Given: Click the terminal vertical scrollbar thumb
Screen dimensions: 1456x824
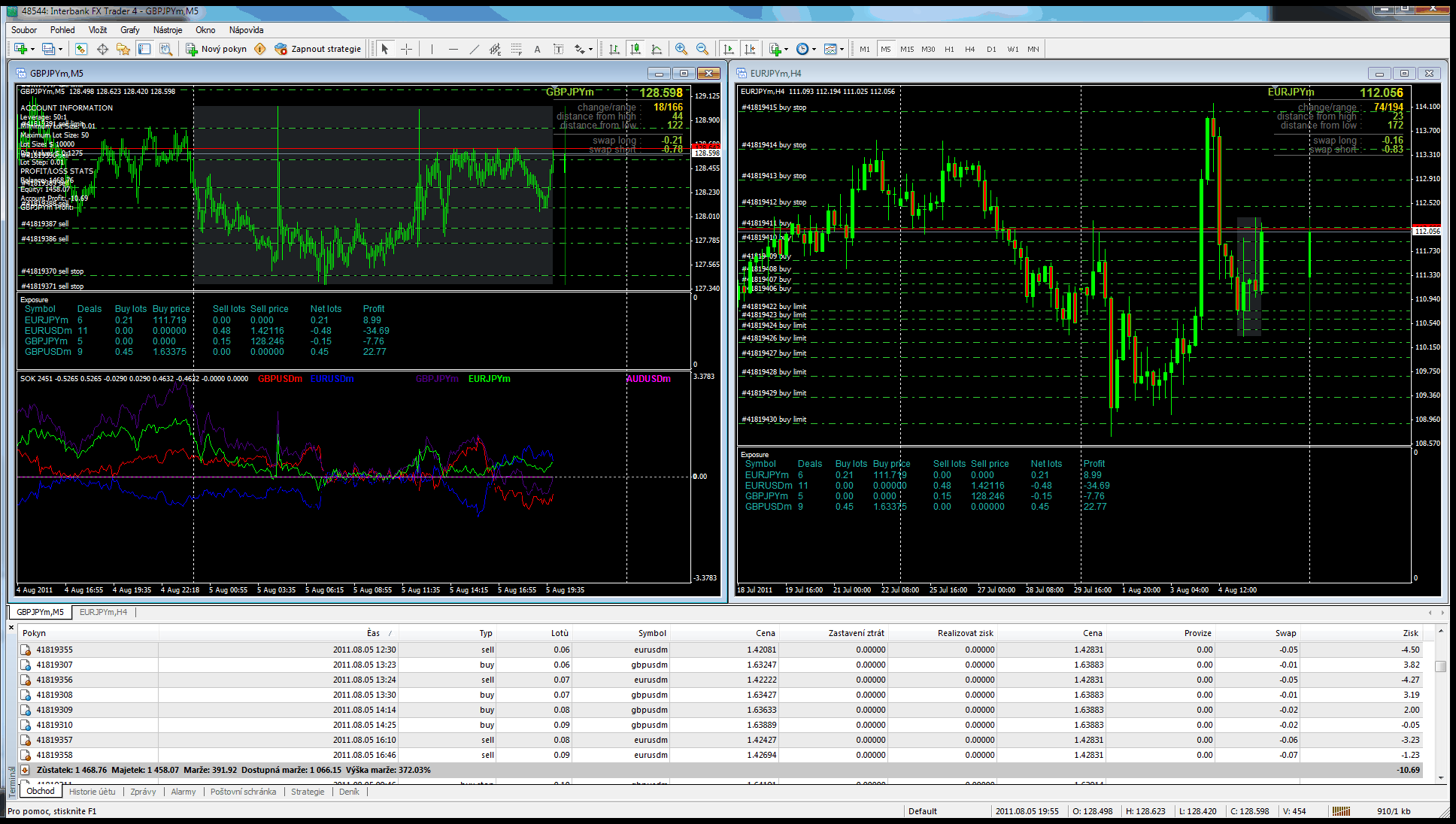Looking at the screenshot, I should point(1440,666).
